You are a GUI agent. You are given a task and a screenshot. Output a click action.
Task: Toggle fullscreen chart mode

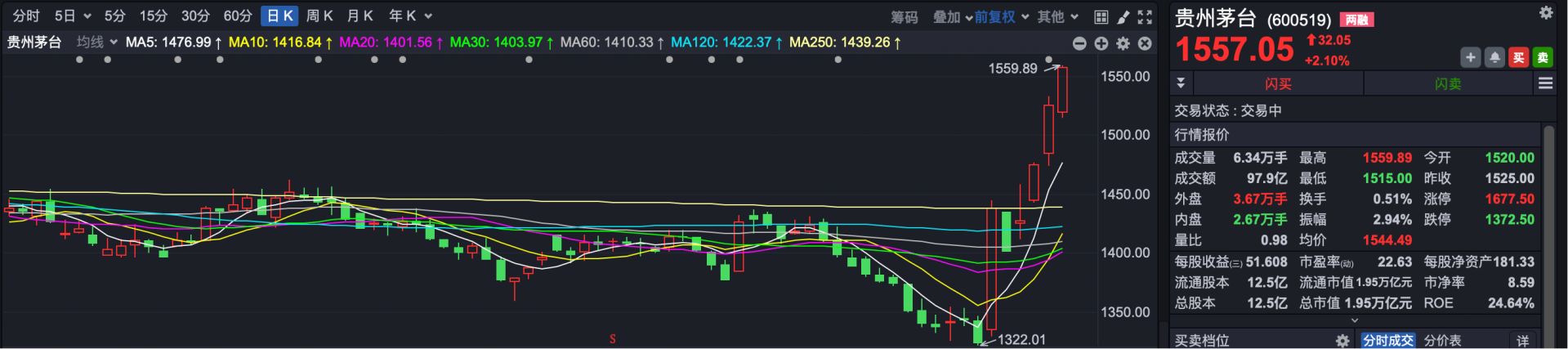(1145, 16)
